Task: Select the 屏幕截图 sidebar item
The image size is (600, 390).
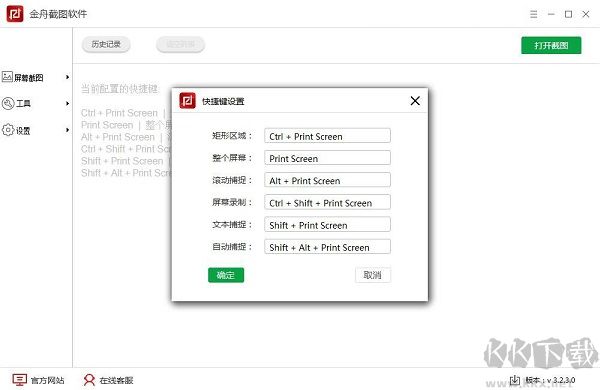Action: tap(36, 77)
